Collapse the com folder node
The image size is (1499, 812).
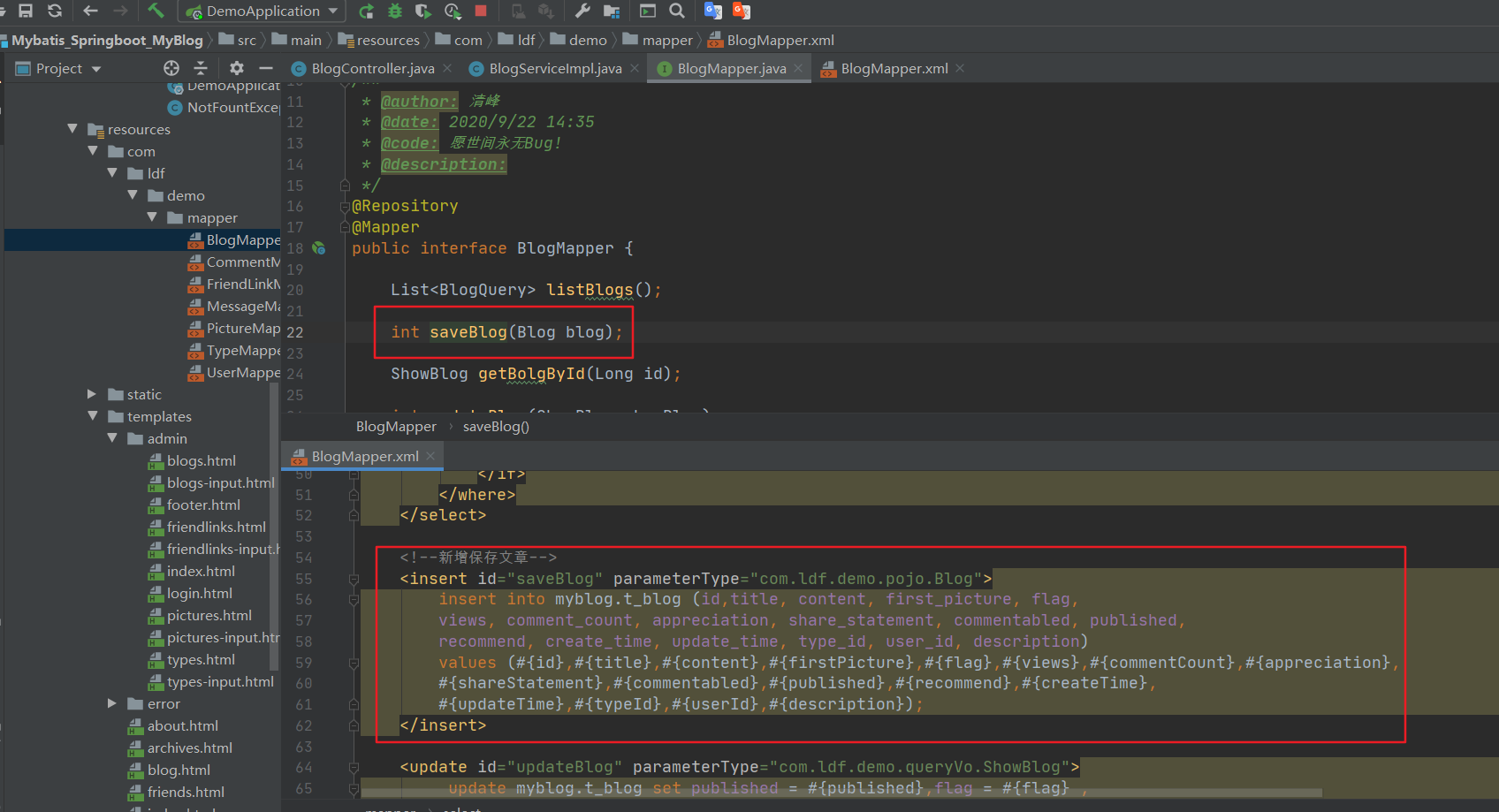pyautogui.click(x=93, y=151)
